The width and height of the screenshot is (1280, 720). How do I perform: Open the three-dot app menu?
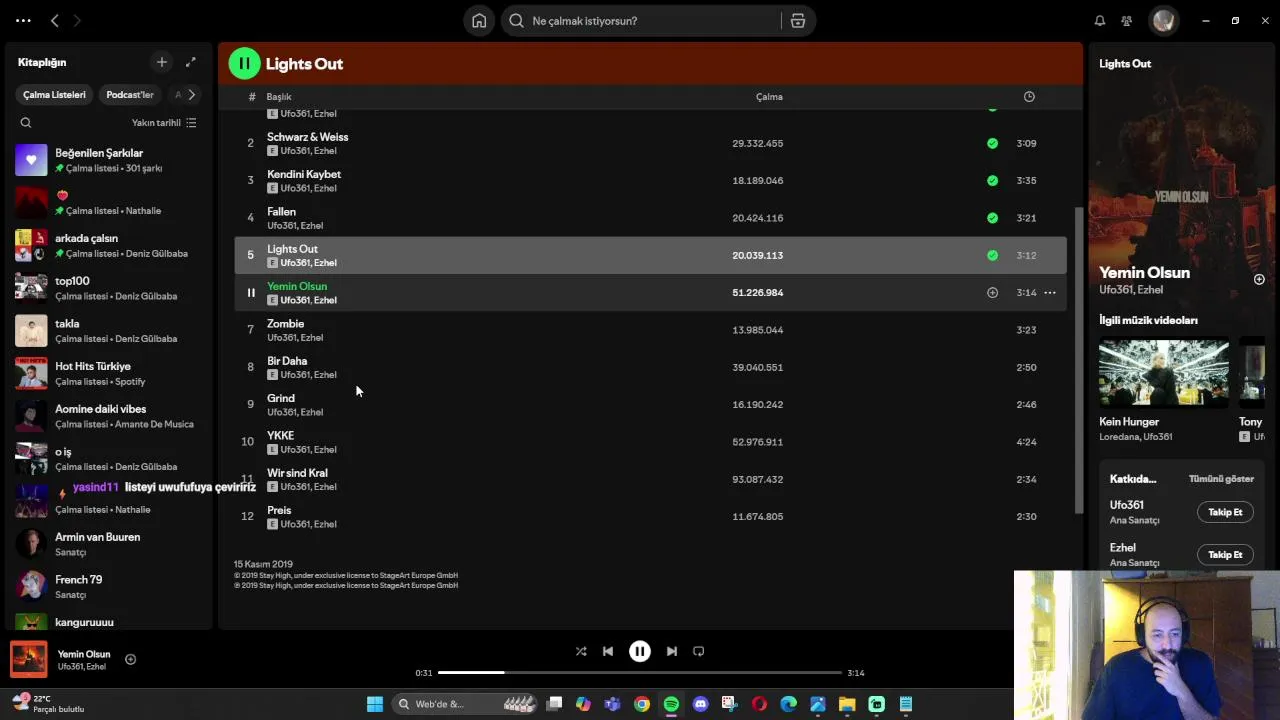[23, 21]
